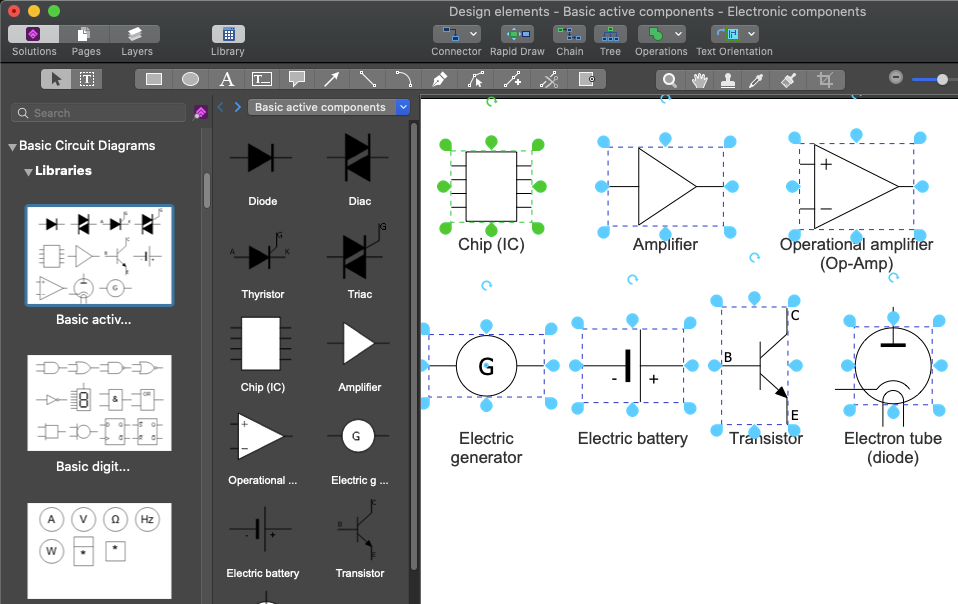The height and width of the screenshot is (604, 958).
Task: Activate the Hand pan tool
Action: 699,78
